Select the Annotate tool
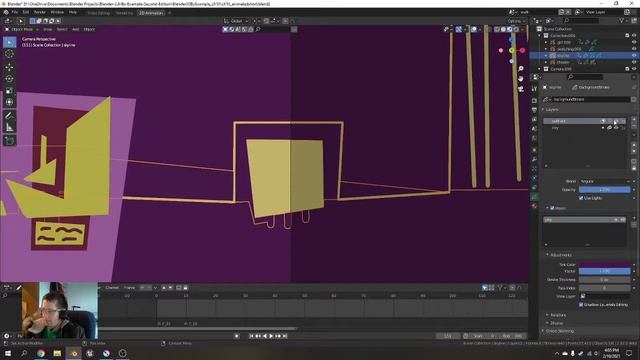Screen dimensions: 640x360 (9, 116)
